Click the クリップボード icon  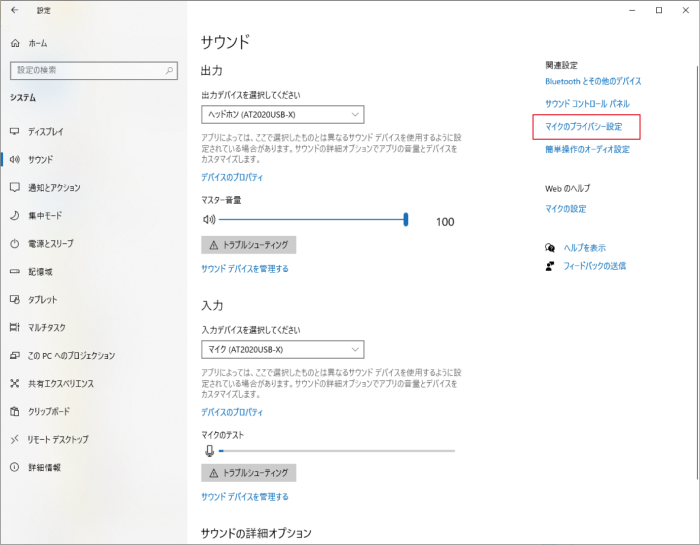[15, 412]
